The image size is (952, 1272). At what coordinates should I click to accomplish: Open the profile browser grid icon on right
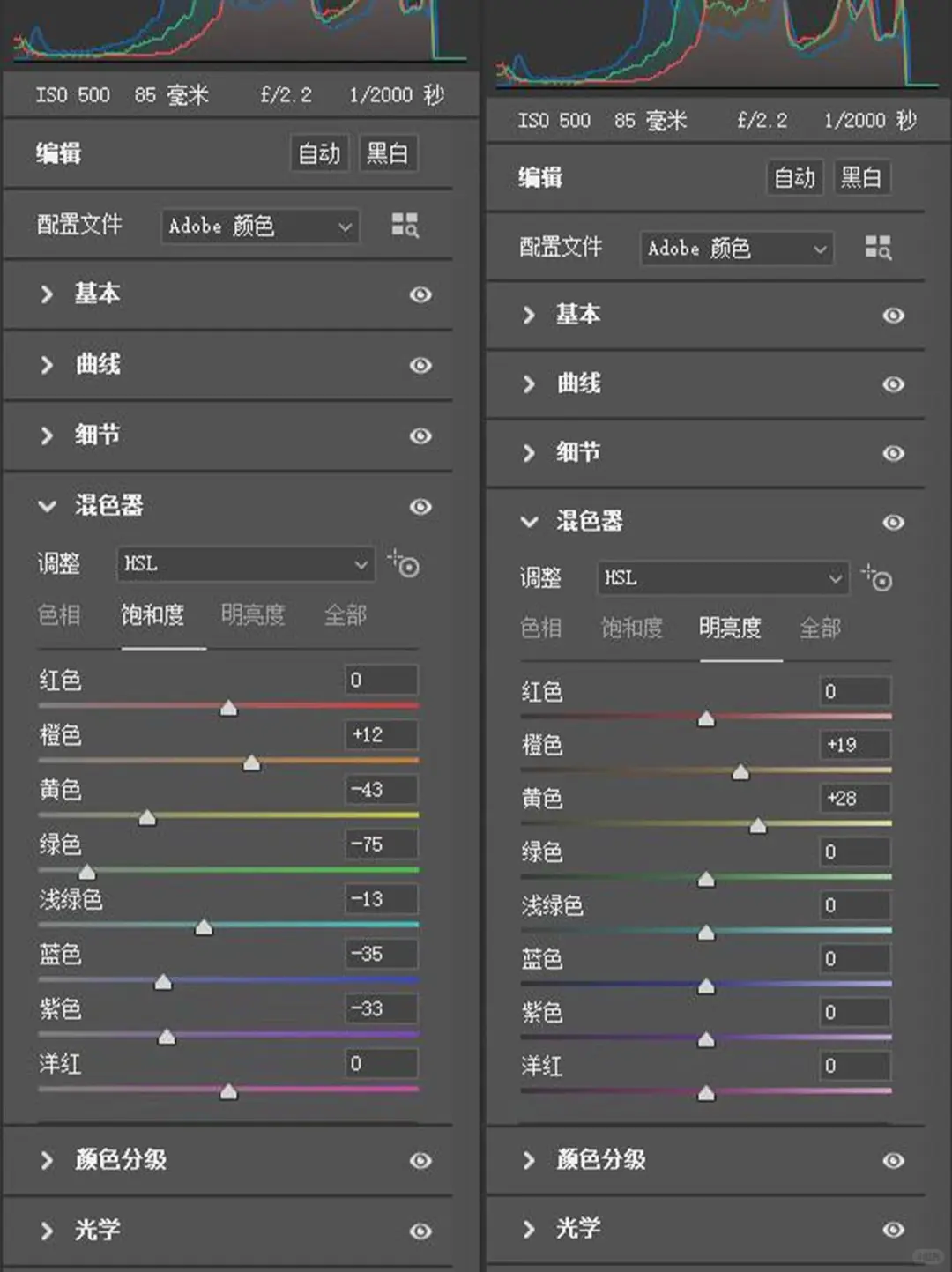(x=879, y=249)
